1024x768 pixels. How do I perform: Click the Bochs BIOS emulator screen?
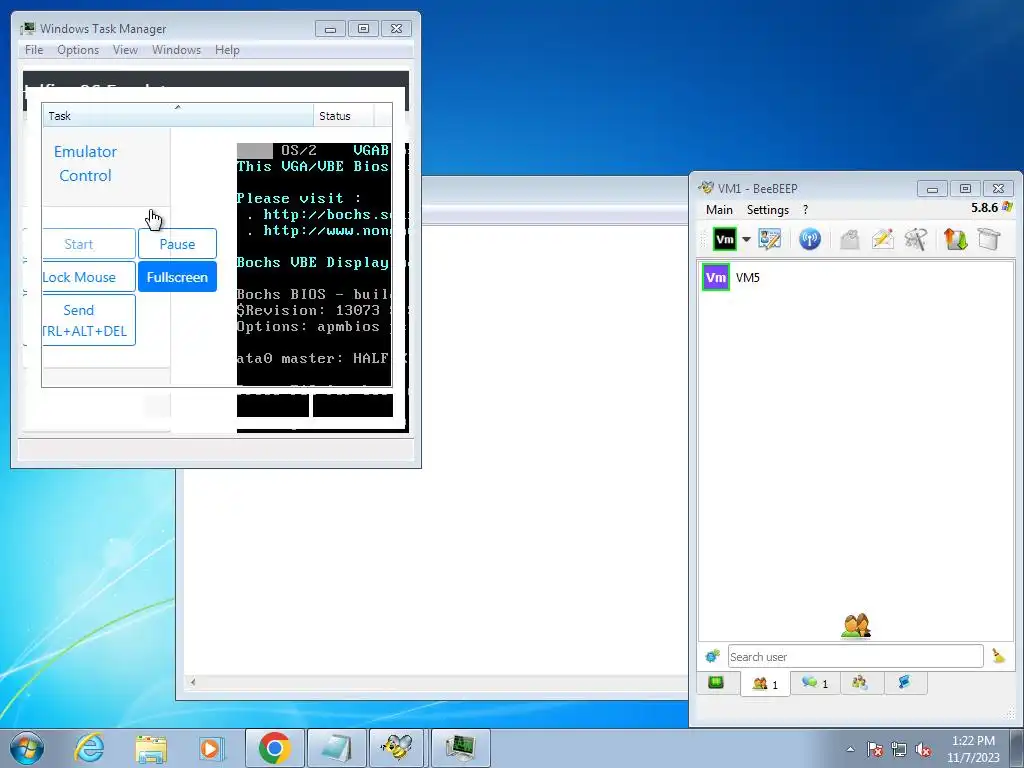coord(314,264)
